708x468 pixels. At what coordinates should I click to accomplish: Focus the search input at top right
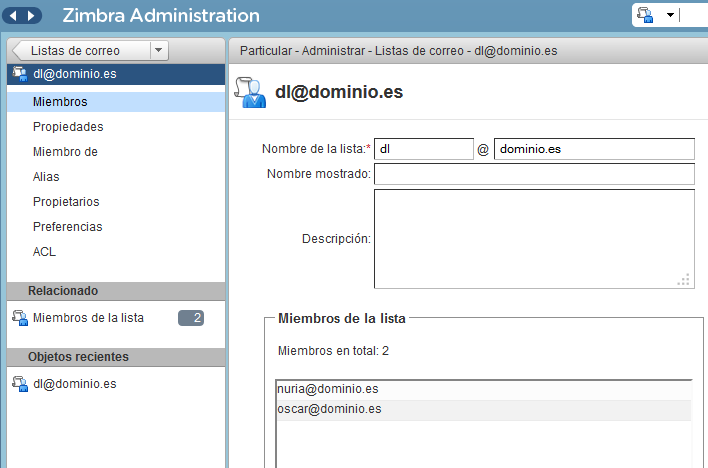pos(694,15)
